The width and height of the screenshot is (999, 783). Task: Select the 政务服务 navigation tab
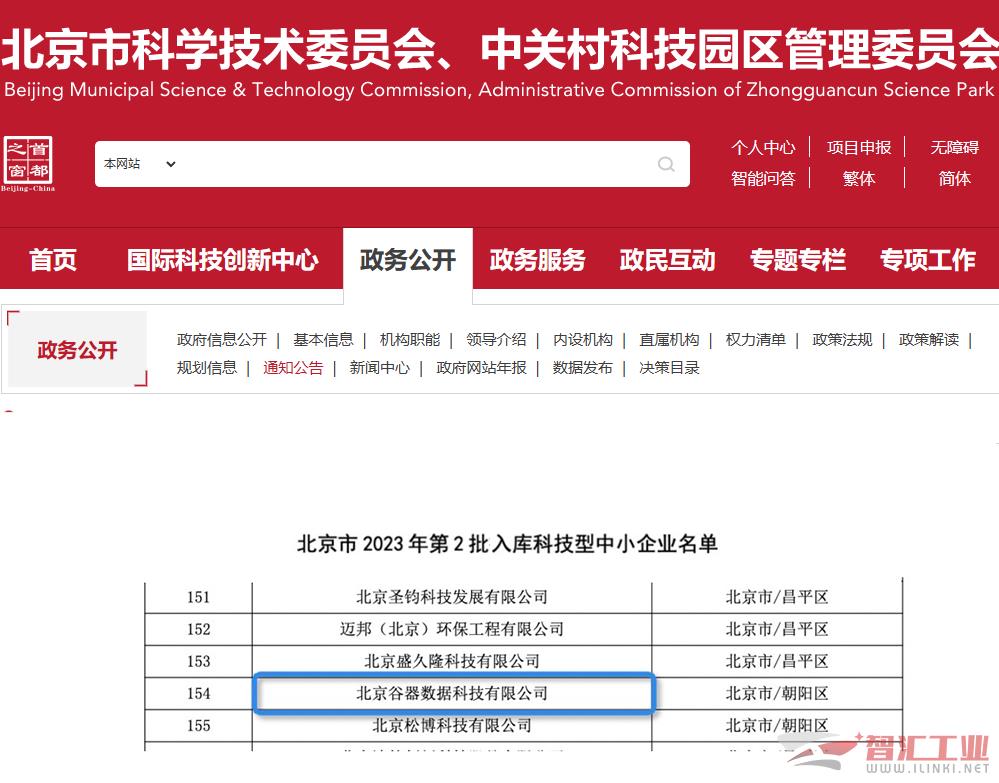[537, 260]
